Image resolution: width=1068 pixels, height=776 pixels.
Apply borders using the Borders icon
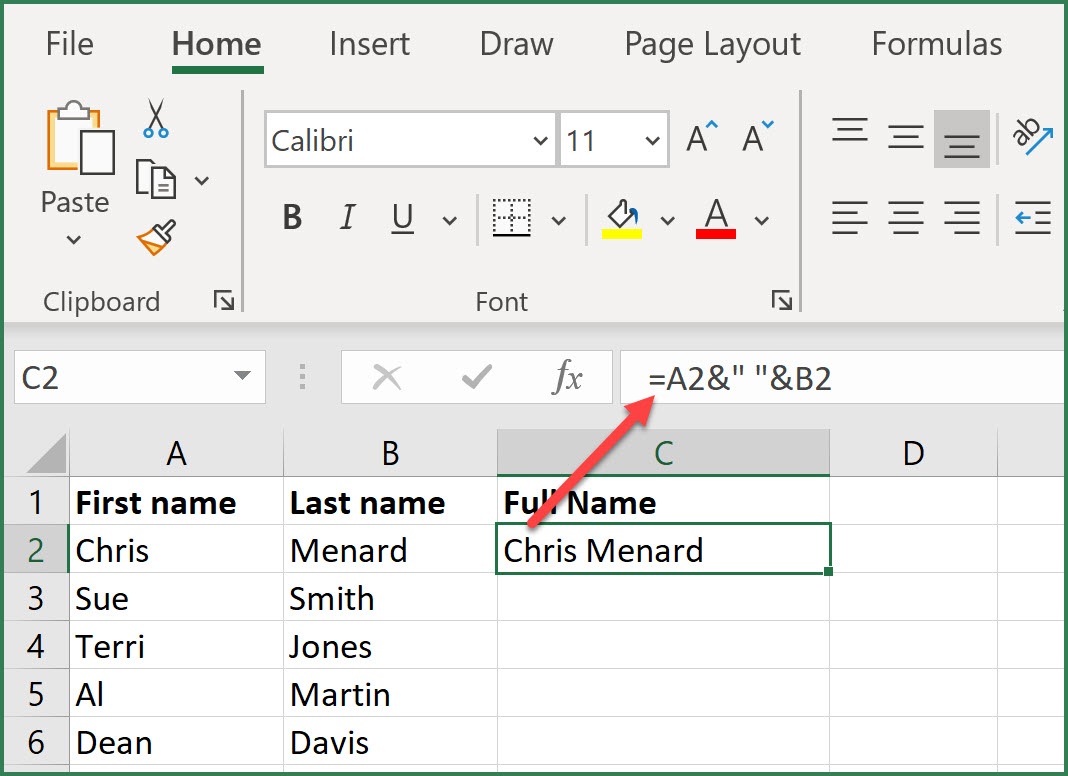pyautogui.click(x=512, y=218)
